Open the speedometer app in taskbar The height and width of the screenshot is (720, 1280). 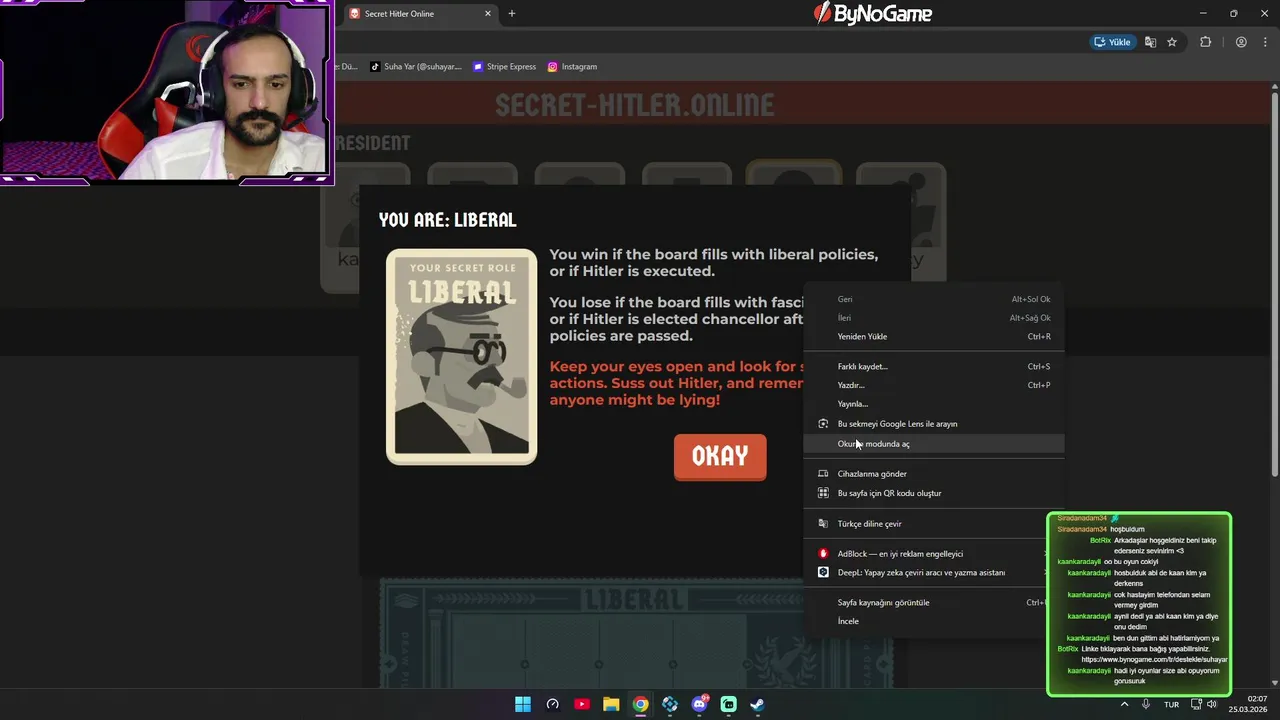pos(552,704)
